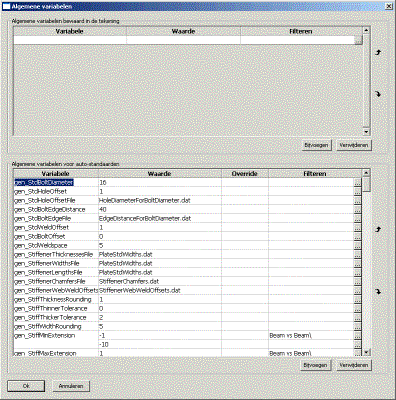Click scroll-up arrow of upper table scrollbar
Image resolution: width=396 pixels, height=400 pixels.
tap(366, 30)
